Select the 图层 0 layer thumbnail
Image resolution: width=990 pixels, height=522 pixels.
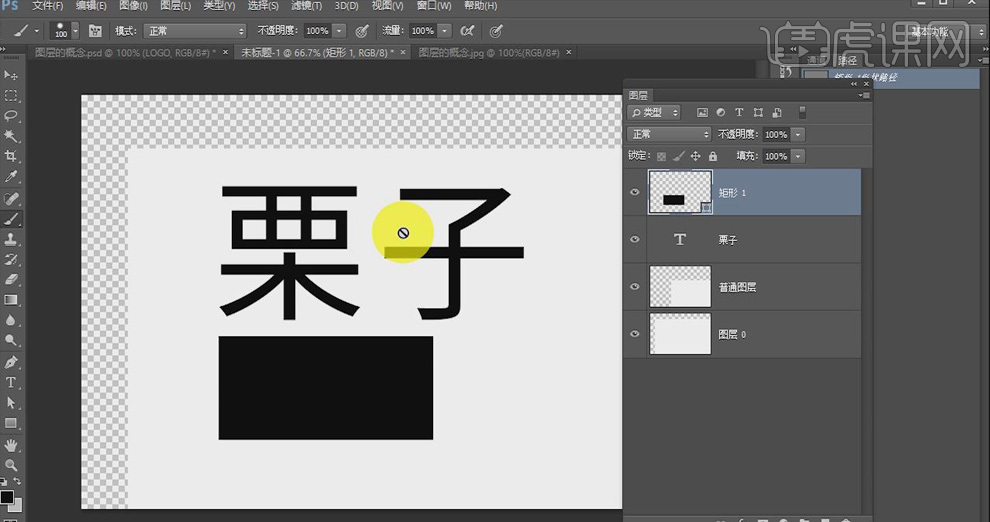tap(680, 334)
